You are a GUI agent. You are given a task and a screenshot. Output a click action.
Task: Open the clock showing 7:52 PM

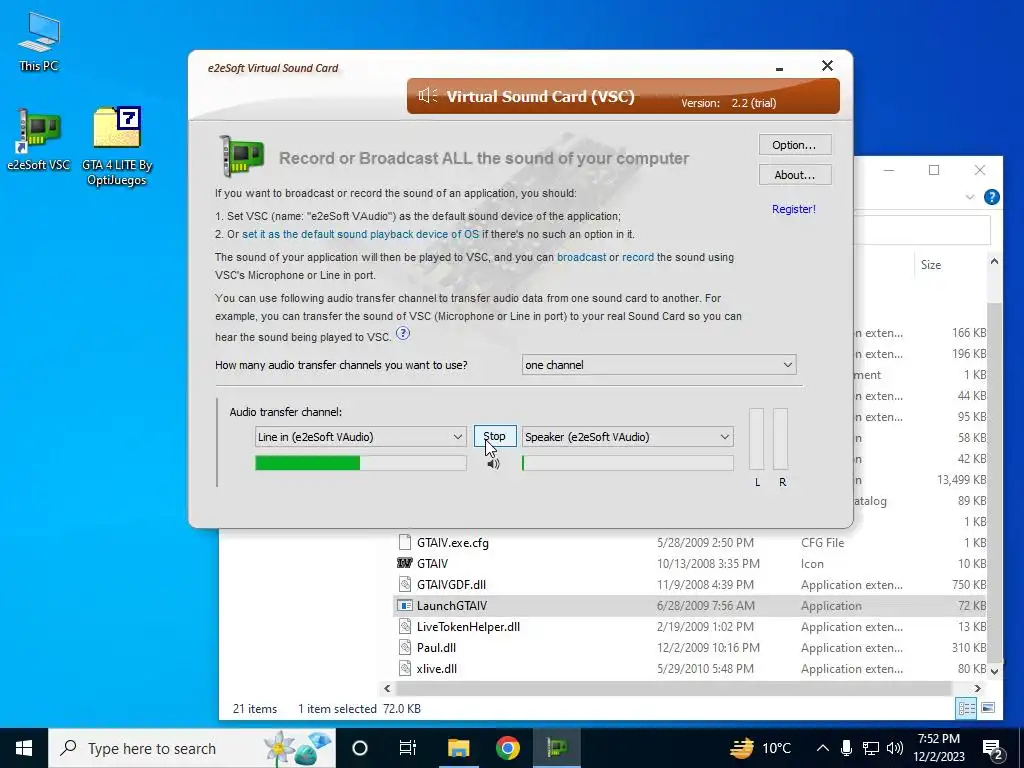(939, 748)
